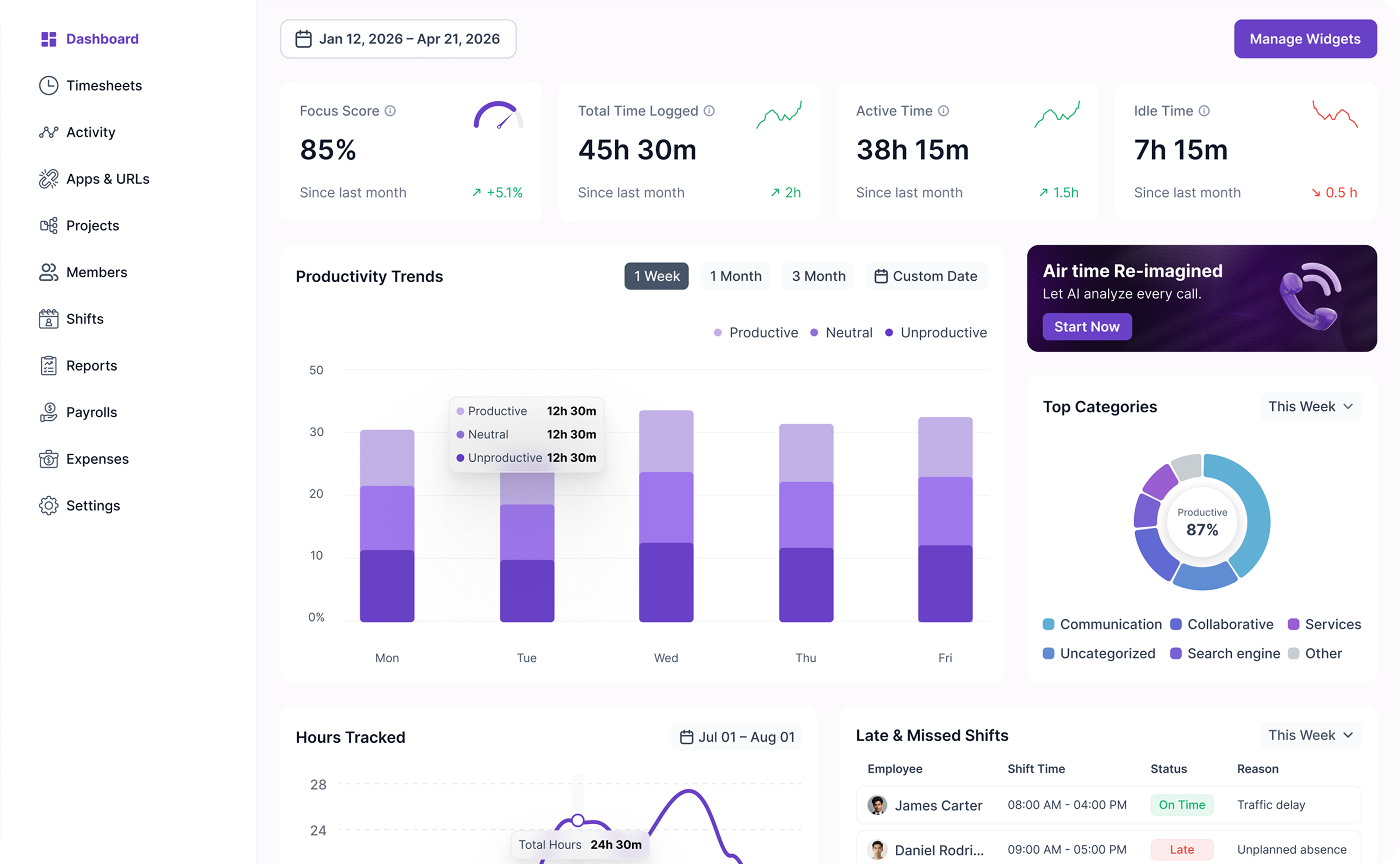The height and width of the screenshot is (864, 1400).
Task: Open the Reports clipboard icon
Action: point(49,366)
